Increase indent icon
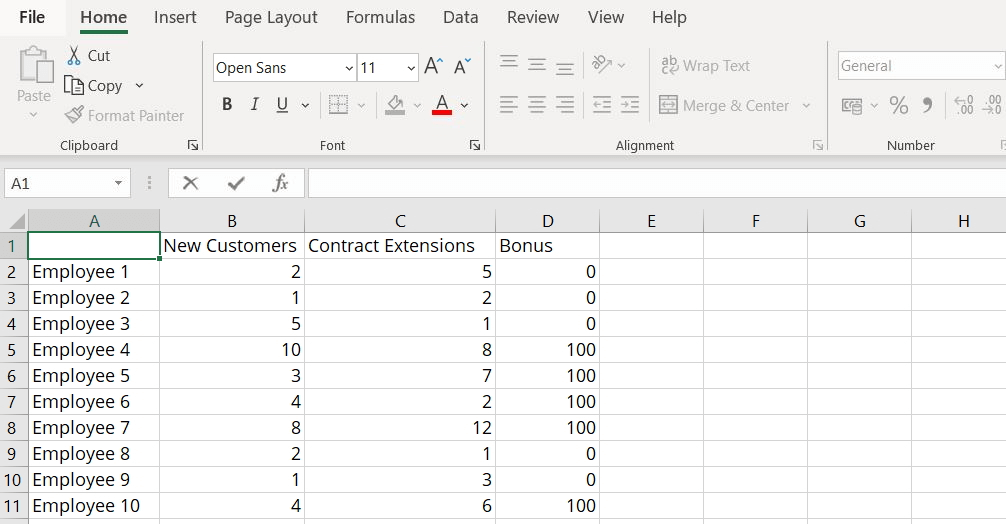The image size is (1006, 524). (x=630, y=105)
